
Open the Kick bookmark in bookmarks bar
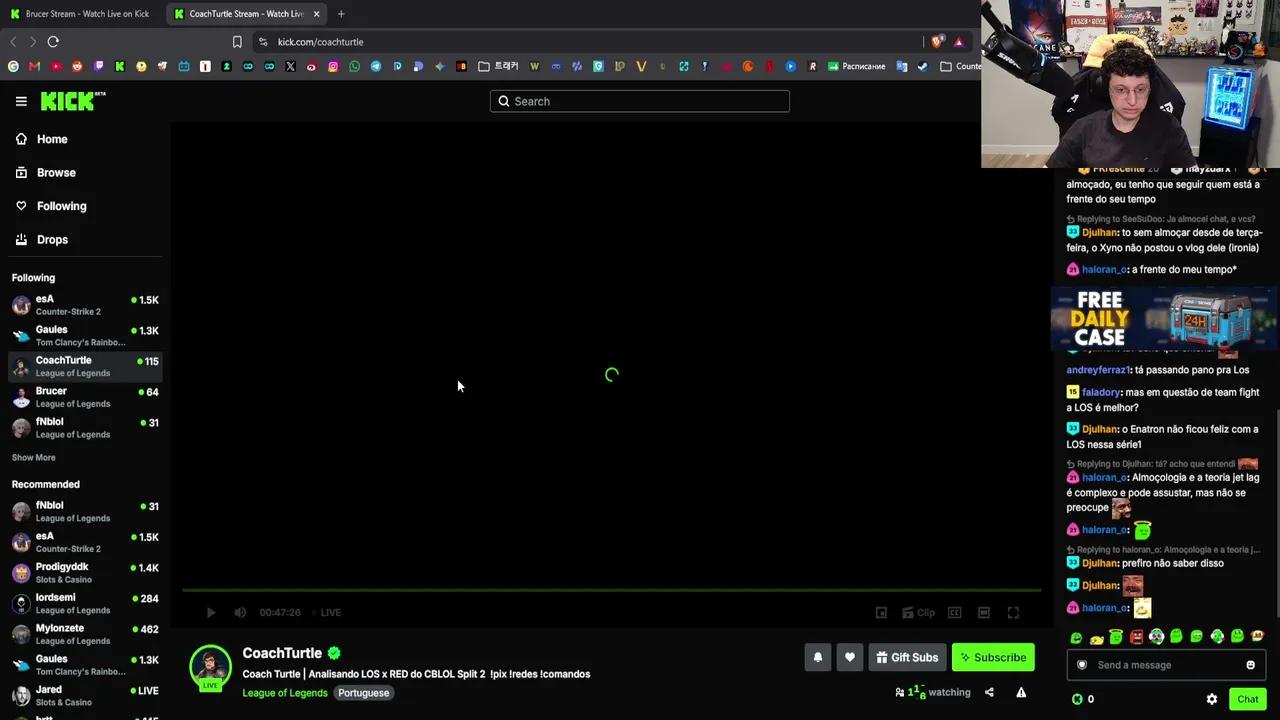click(120, 66)
